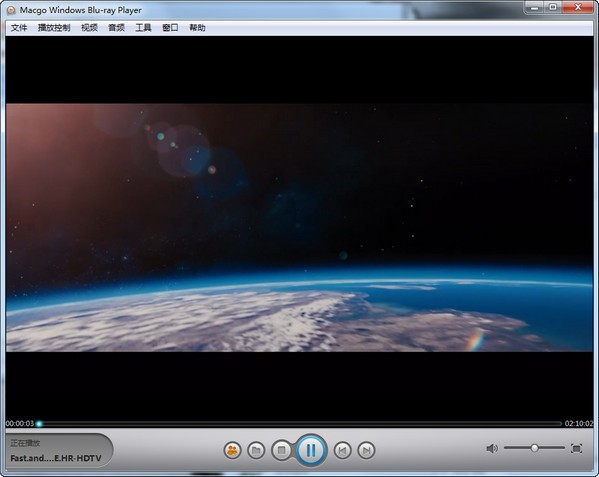This screenshot has height=477, width=599.
Task: Open file using folder icon
Action: point(256,451)
